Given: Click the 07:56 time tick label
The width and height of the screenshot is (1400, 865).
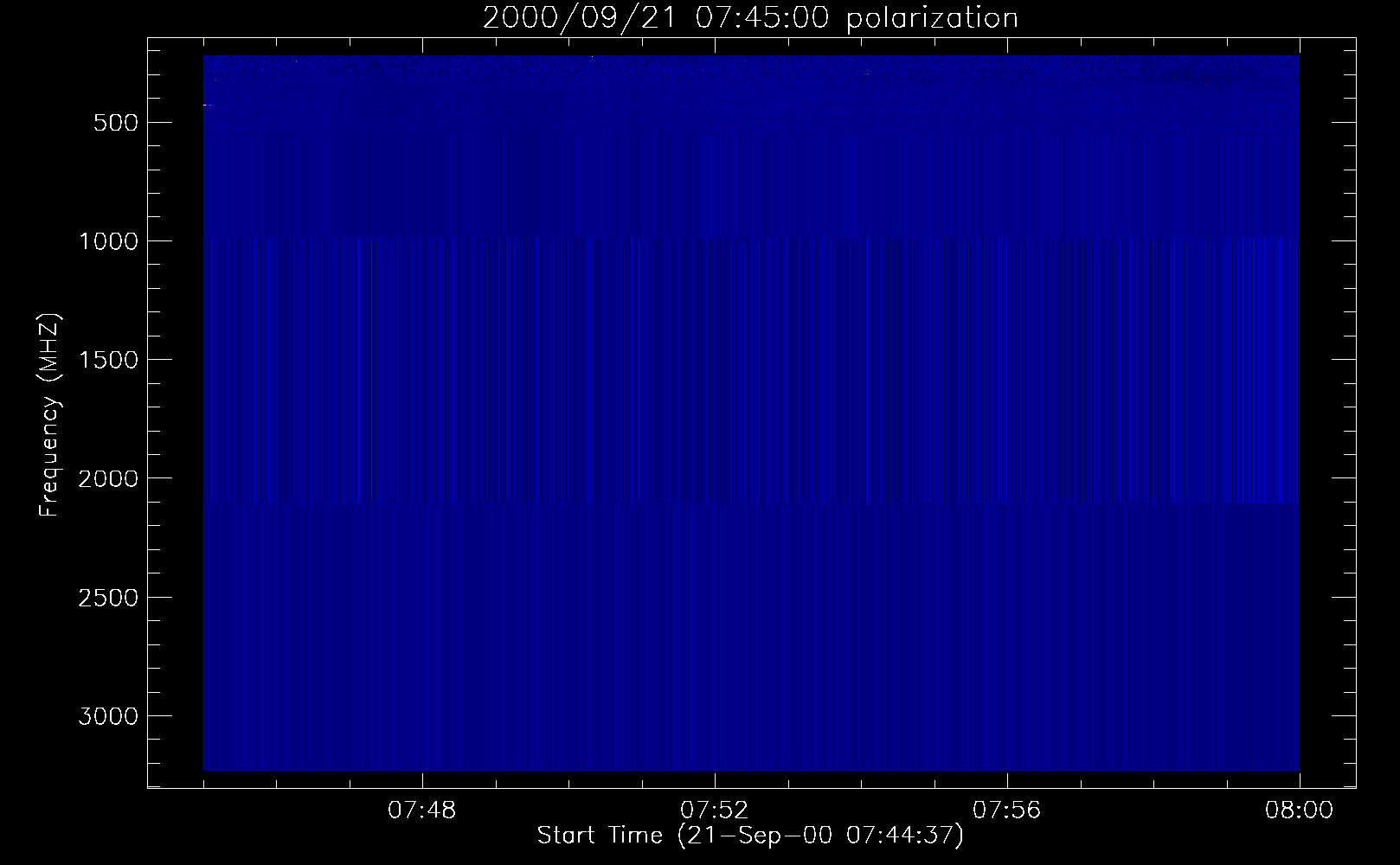Looking at the screenshot, I should [x=1006, y=811].
